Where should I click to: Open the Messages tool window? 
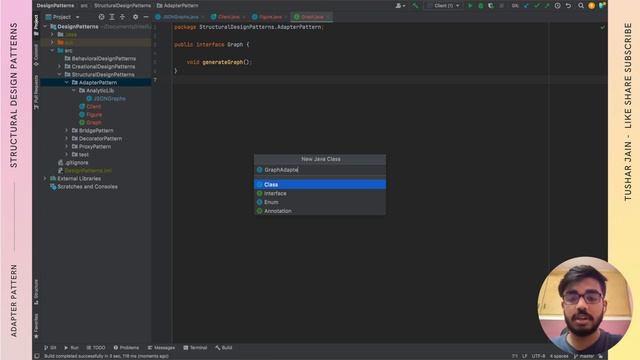161,348
